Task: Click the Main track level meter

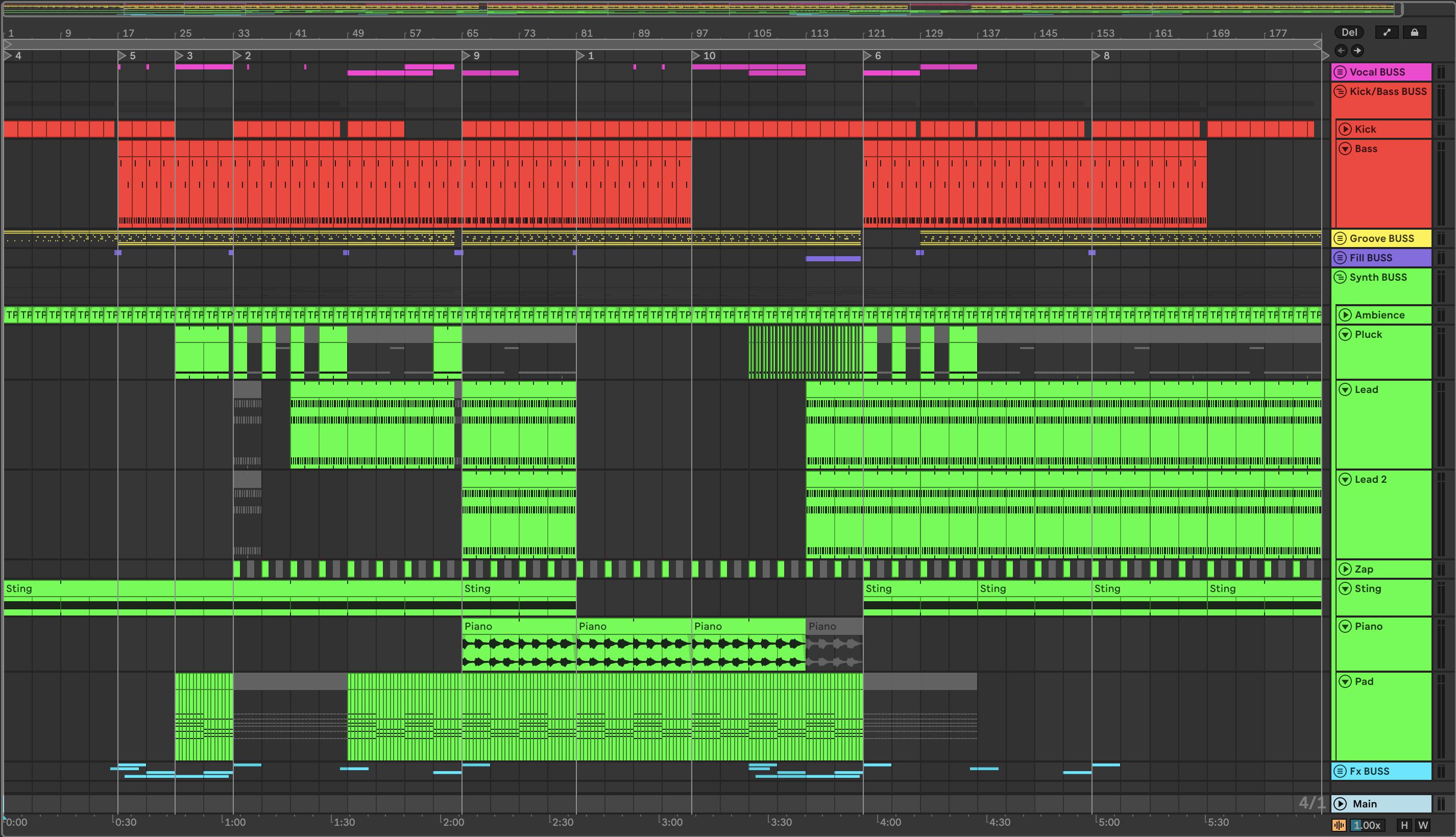Action: (1441, 804)
